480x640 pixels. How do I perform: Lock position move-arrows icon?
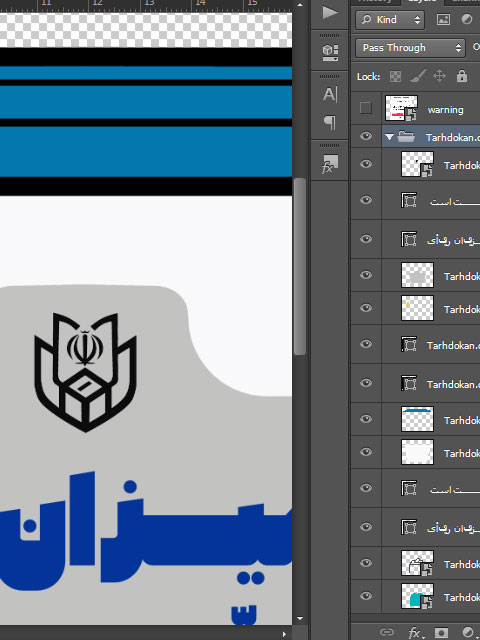[x=439, y=76]
